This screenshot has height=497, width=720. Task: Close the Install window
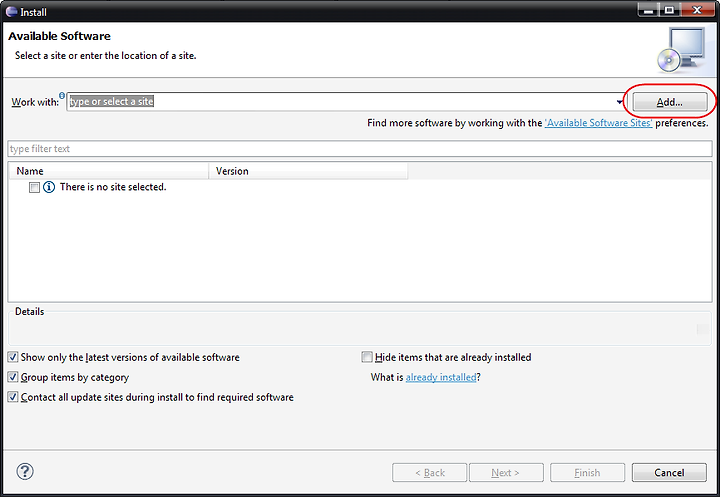pyautogui.click(x=697, y=10)
